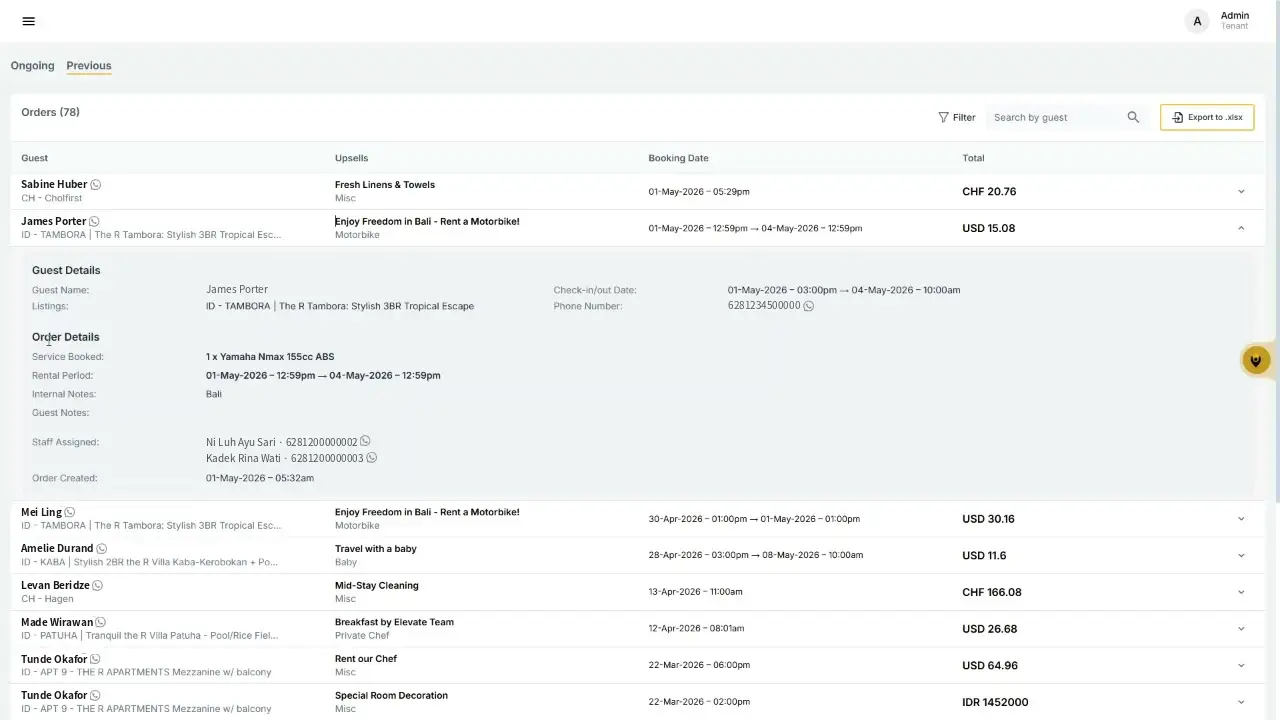Expand Sabine Huber order row

coord(1241,191)
